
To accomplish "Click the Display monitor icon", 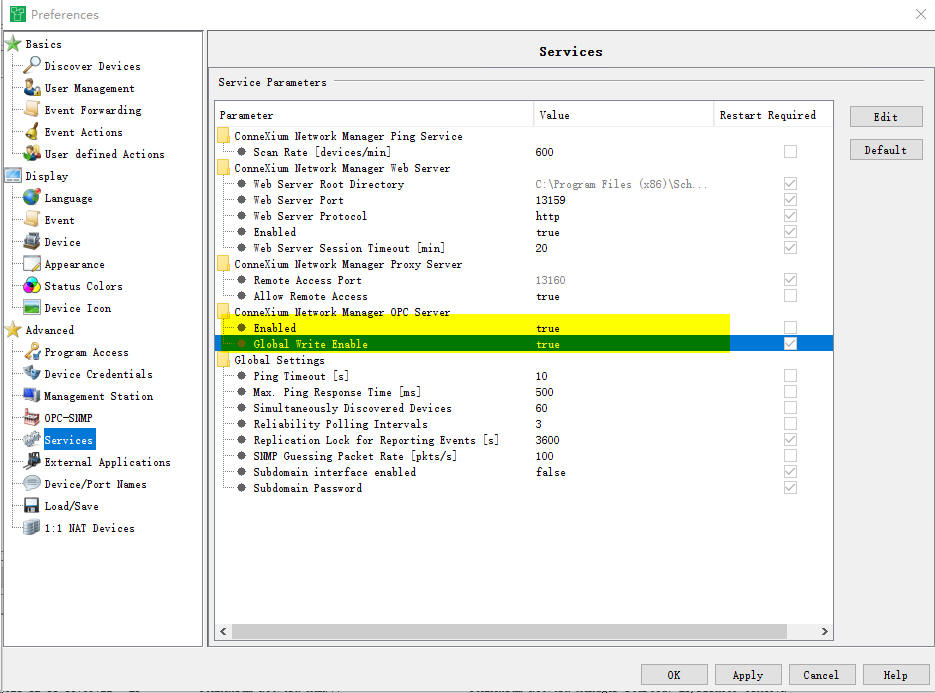I will coord(13,175).
